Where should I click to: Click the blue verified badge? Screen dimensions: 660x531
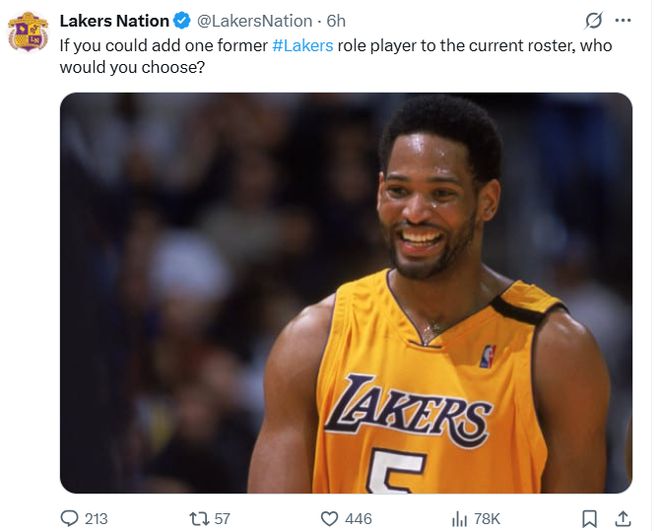point(182,21)
